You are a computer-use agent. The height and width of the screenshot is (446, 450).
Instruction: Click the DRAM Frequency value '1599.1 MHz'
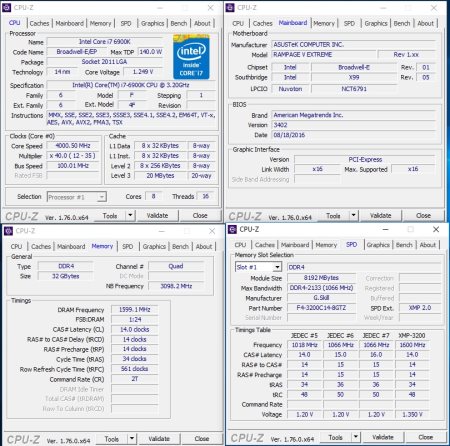pos(134,310)
